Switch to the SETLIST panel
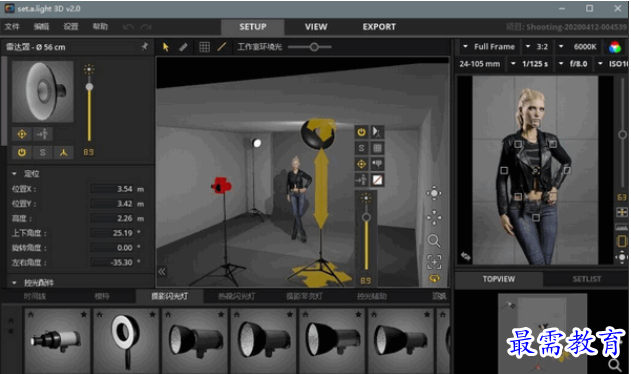The image size is (631, 374). pyautogui.click(x=586, y=279)
